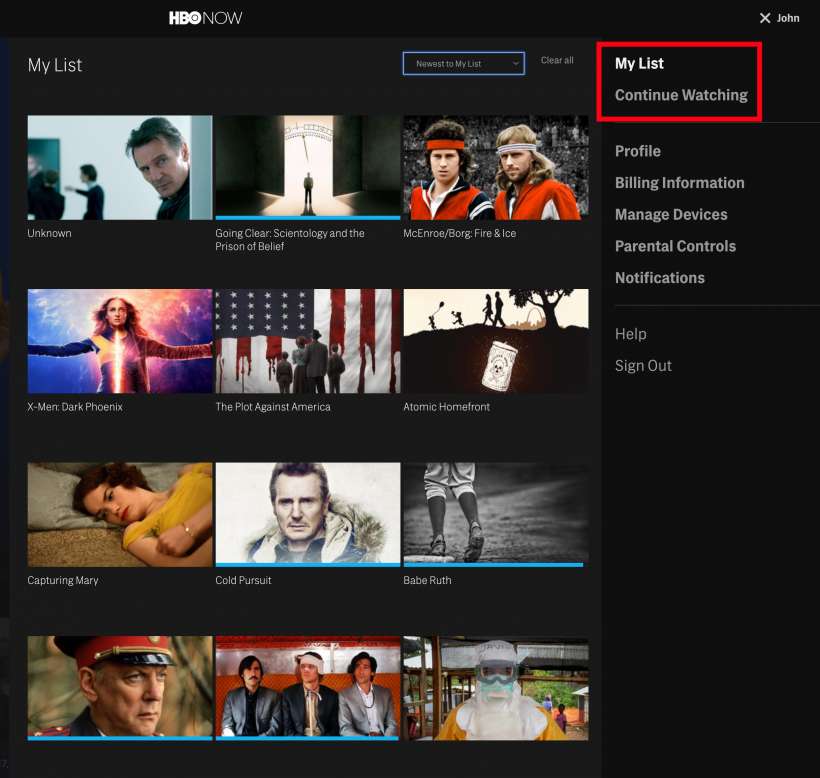
Task: Click the Capturing Mary title text
Action: (x=63, y=580)
